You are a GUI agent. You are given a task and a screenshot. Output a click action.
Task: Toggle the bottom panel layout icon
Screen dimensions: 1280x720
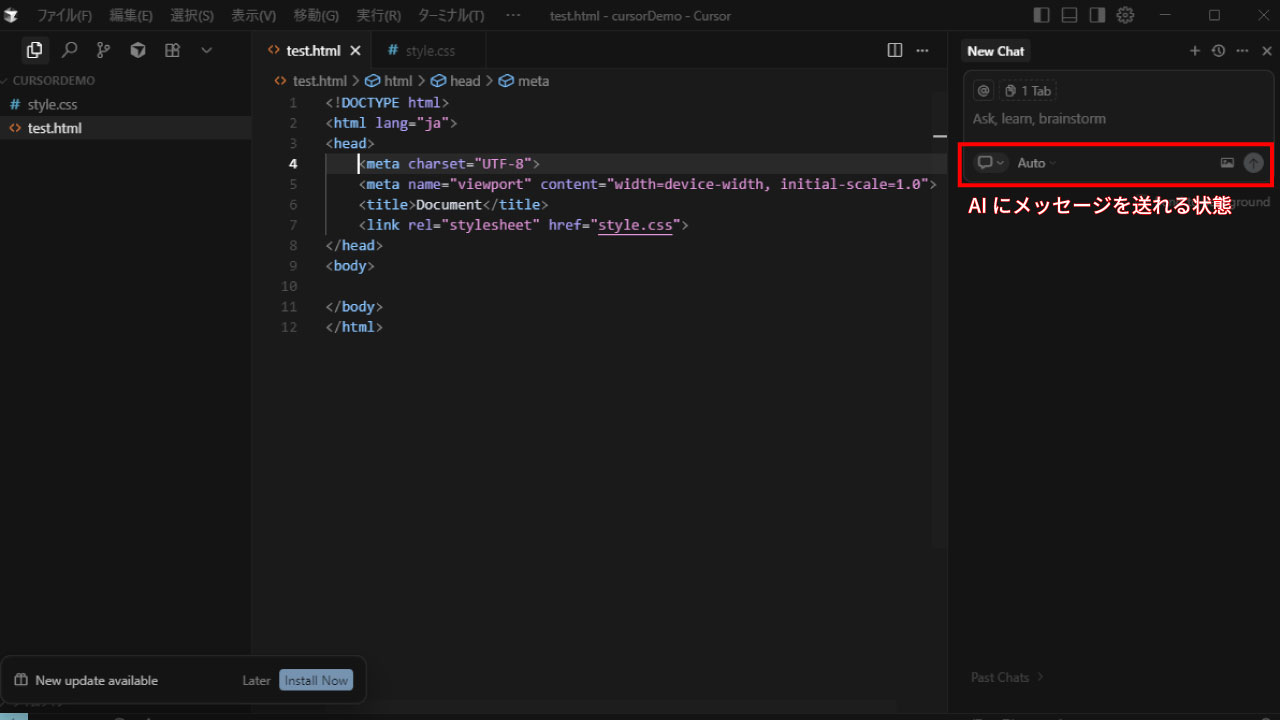click(x=1069, y=15)
